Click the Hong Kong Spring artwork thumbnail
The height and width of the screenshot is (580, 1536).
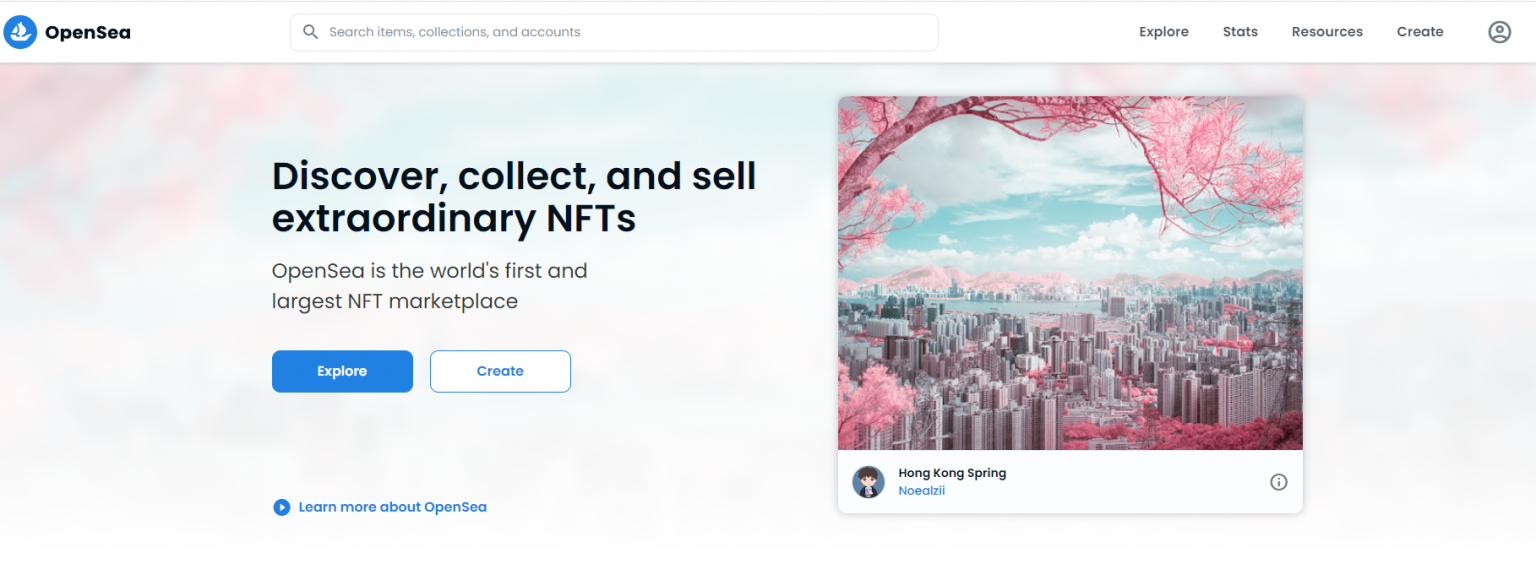click(x=1070, y=272)
